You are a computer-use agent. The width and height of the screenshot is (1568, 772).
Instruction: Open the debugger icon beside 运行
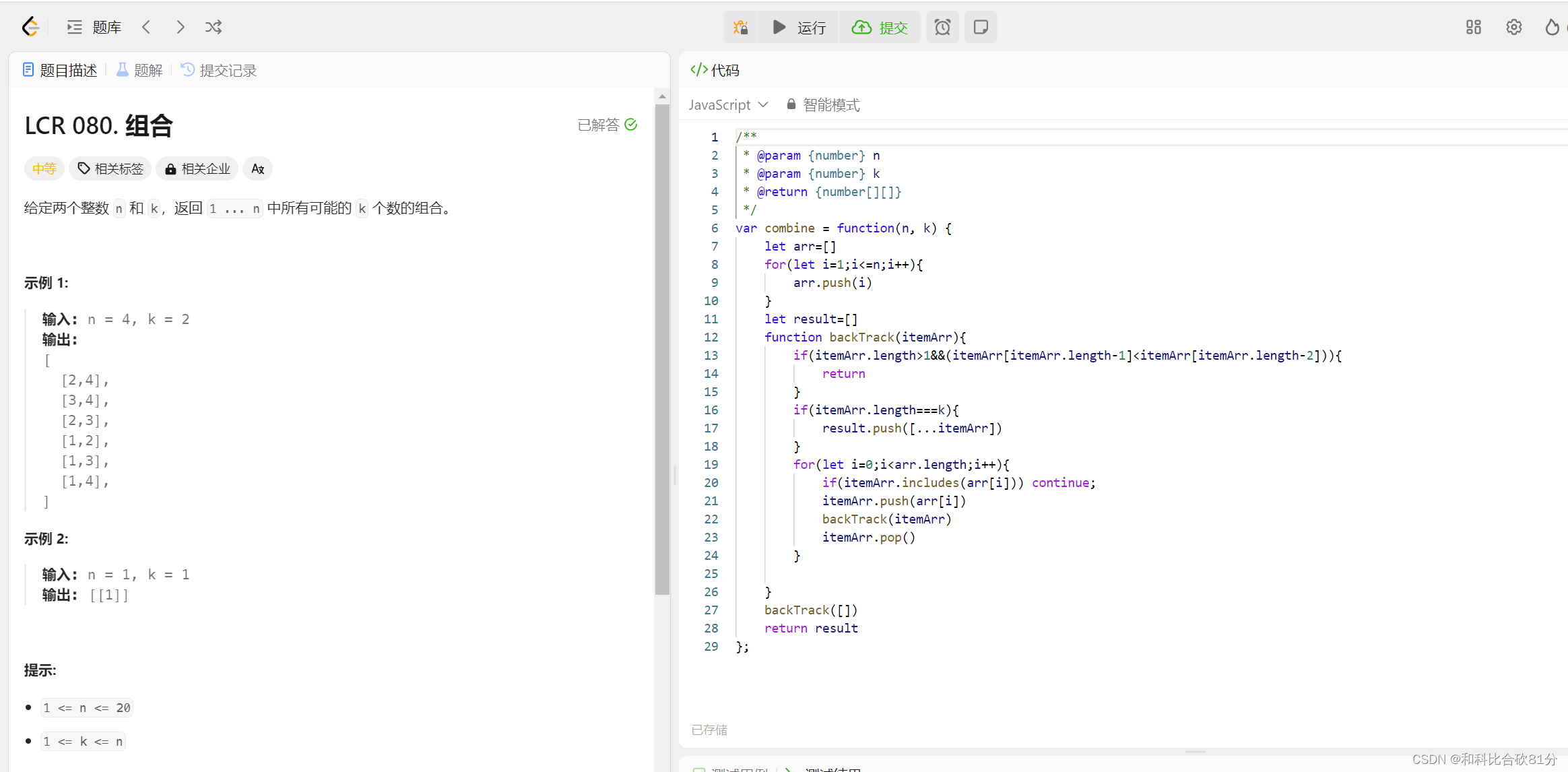tap(741, 27)
